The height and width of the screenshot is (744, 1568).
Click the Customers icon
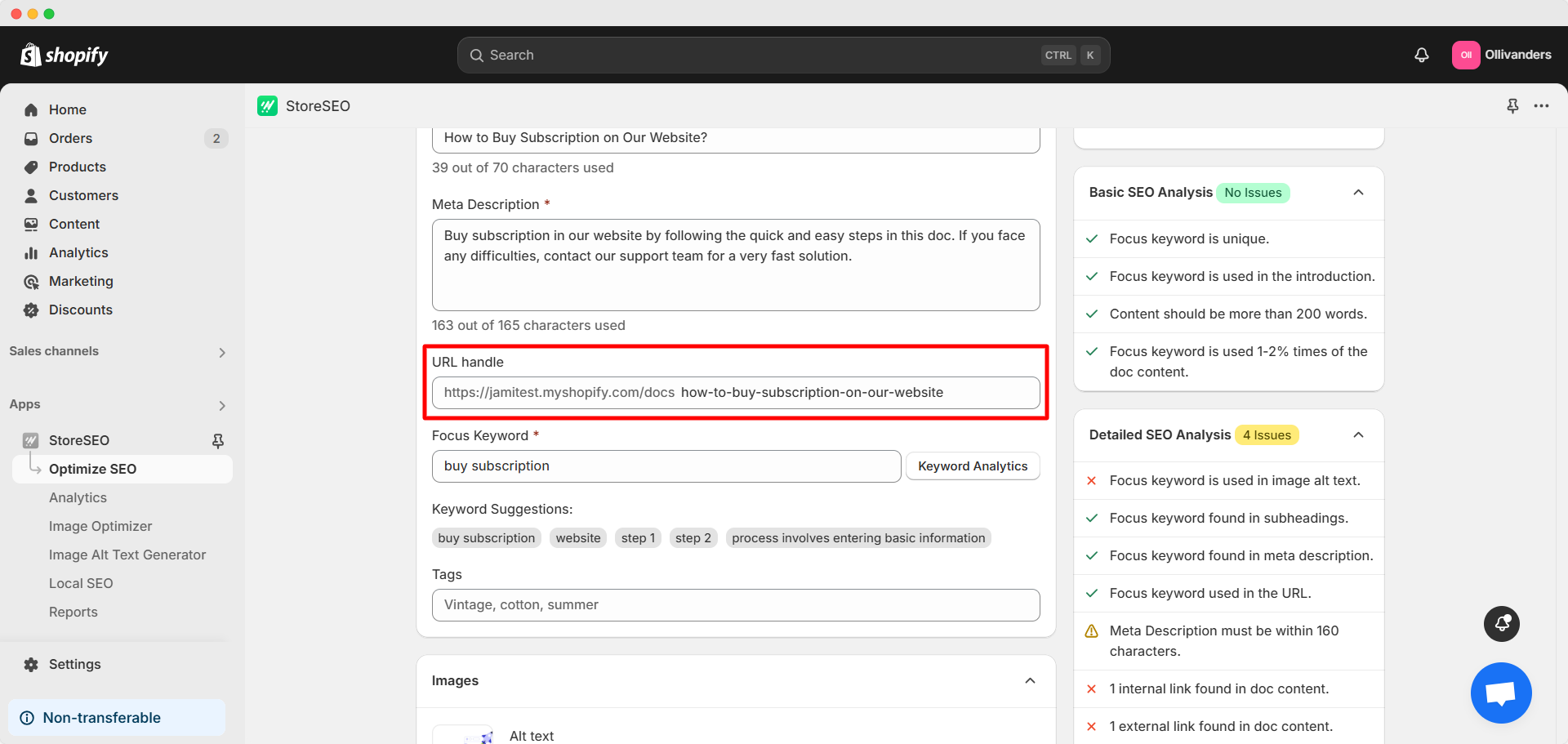(x=30, y=195)
